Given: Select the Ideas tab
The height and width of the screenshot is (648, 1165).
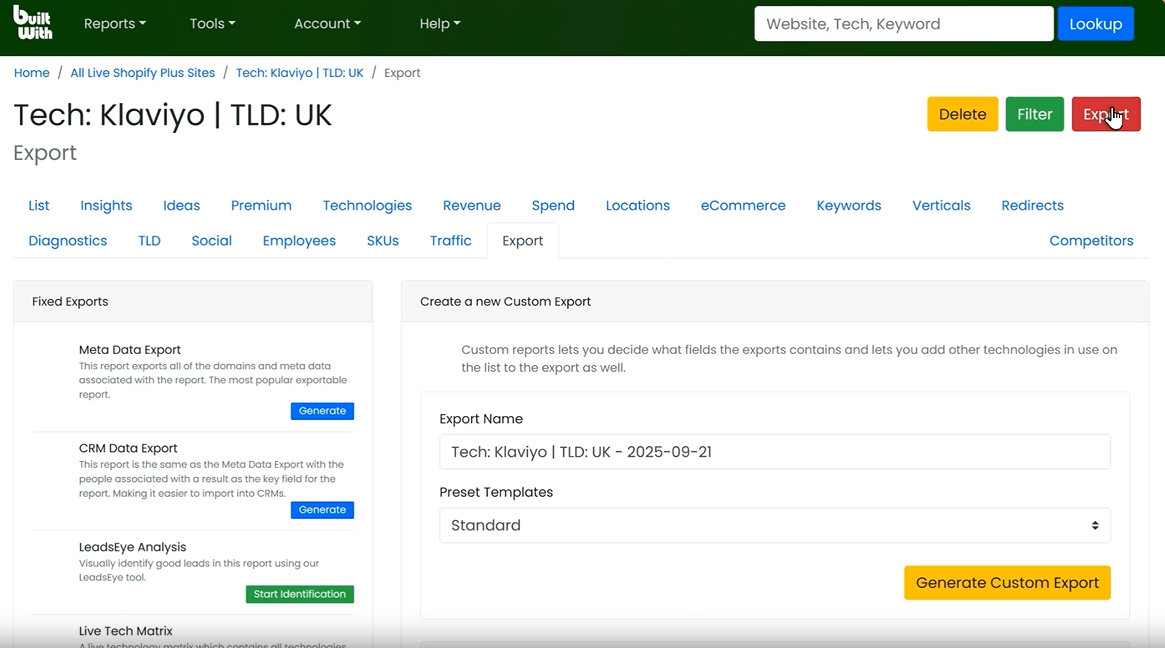Looking at the screenshot, I should click(181, 206).
